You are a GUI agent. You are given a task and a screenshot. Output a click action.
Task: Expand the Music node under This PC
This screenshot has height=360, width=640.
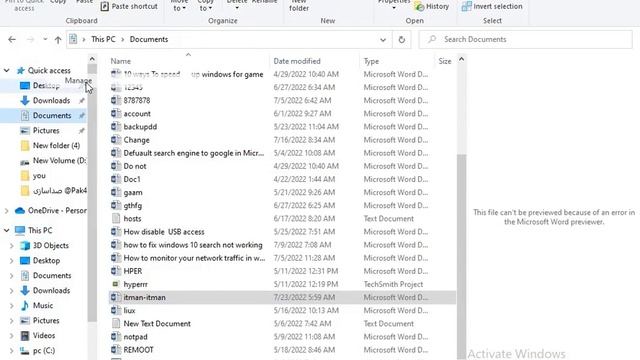click(x=11, y=306)
